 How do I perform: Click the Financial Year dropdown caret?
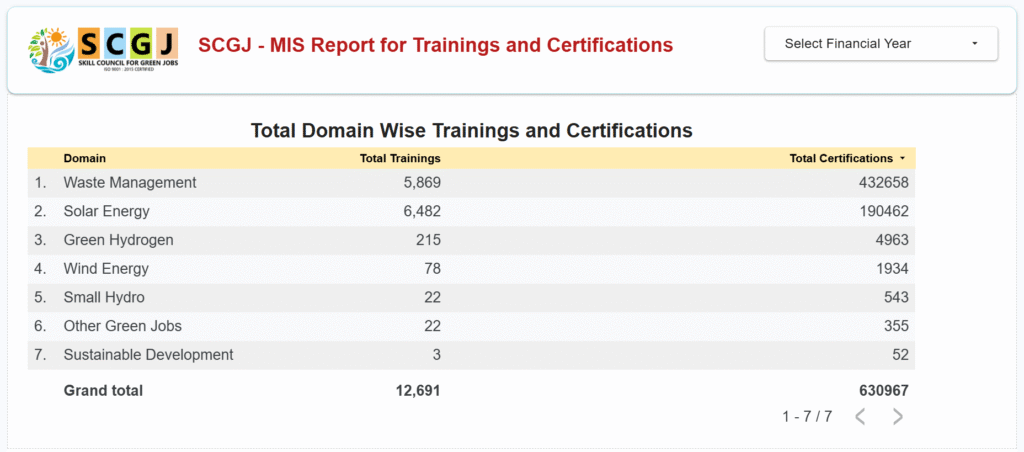(x=974, y=44)
